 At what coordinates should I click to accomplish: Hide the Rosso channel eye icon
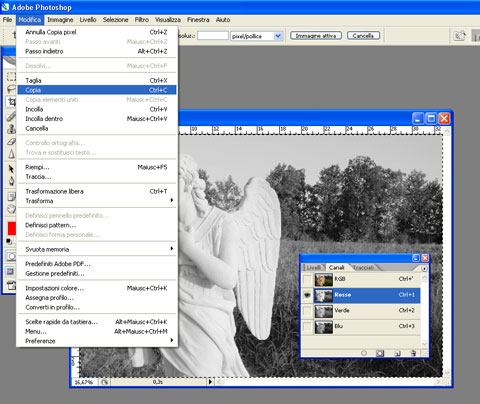click(307, 295)
